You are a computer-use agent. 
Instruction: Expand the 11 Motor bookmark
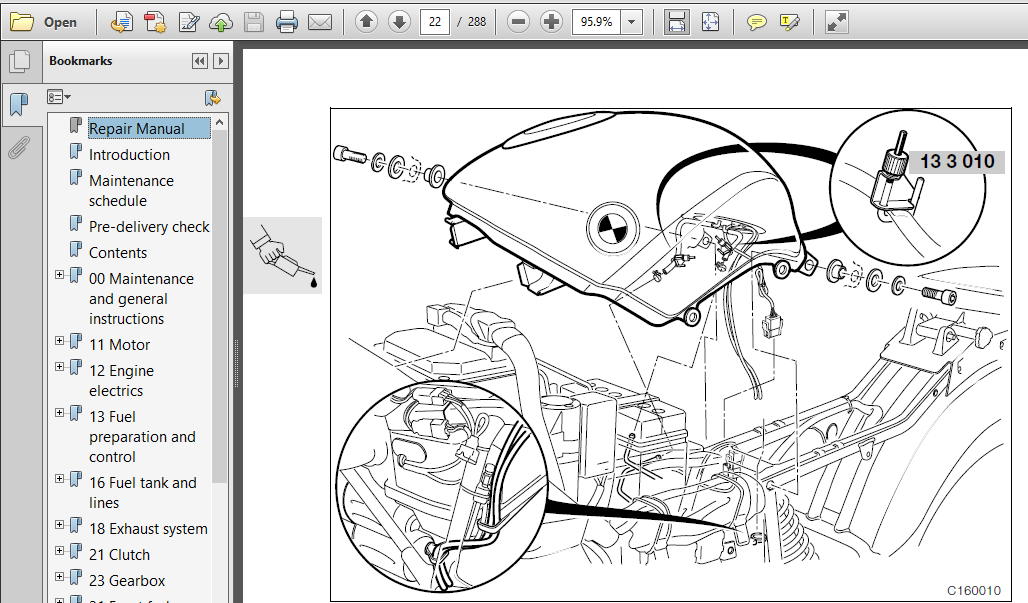coord(59,340)
